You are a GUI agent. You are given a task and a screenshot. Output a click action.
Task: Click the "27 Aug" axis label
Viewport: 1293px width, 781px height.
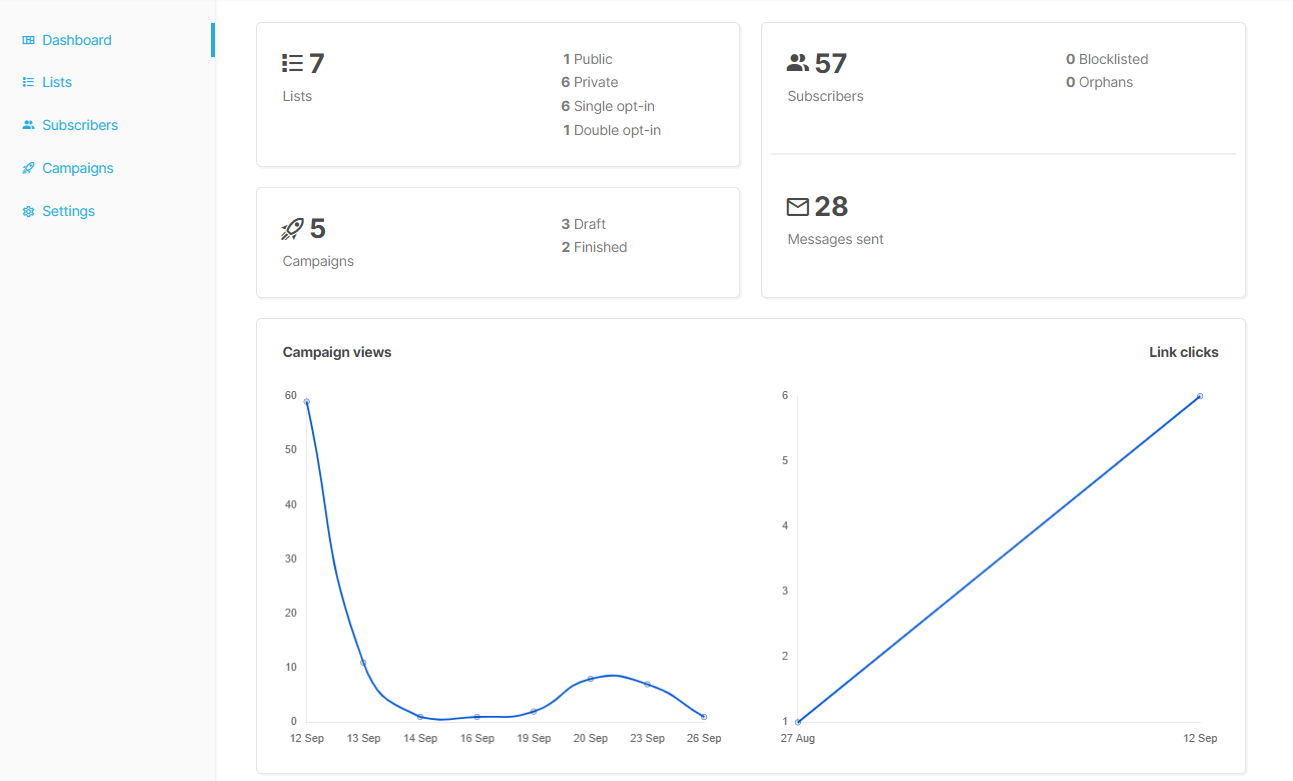(x=798, y=738)
